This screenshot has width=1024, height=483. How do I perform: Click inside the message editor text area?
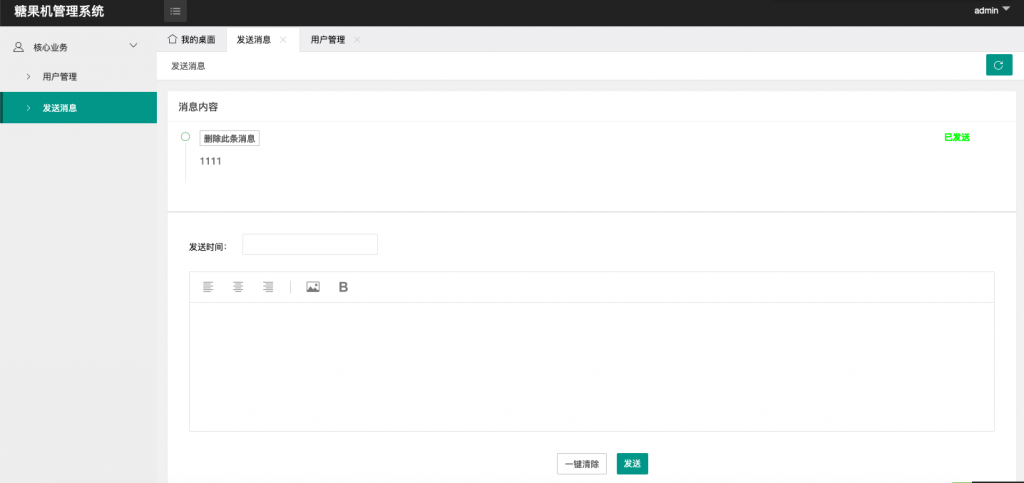[592, 366]
